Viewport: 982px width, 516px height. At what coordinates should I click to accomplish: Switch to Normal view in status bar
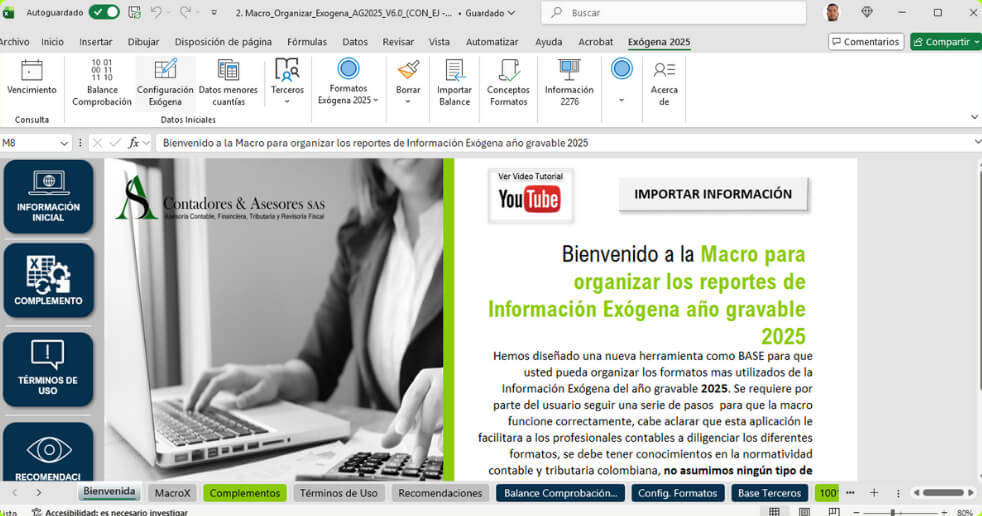775,512
